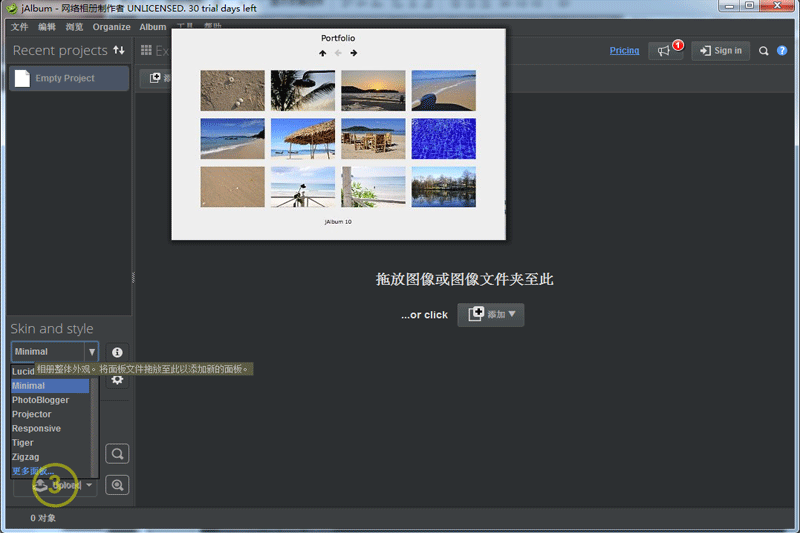Expand the Minimal skin combo box
The width and height of the screenshot is (800, 533).
(91, 352)
